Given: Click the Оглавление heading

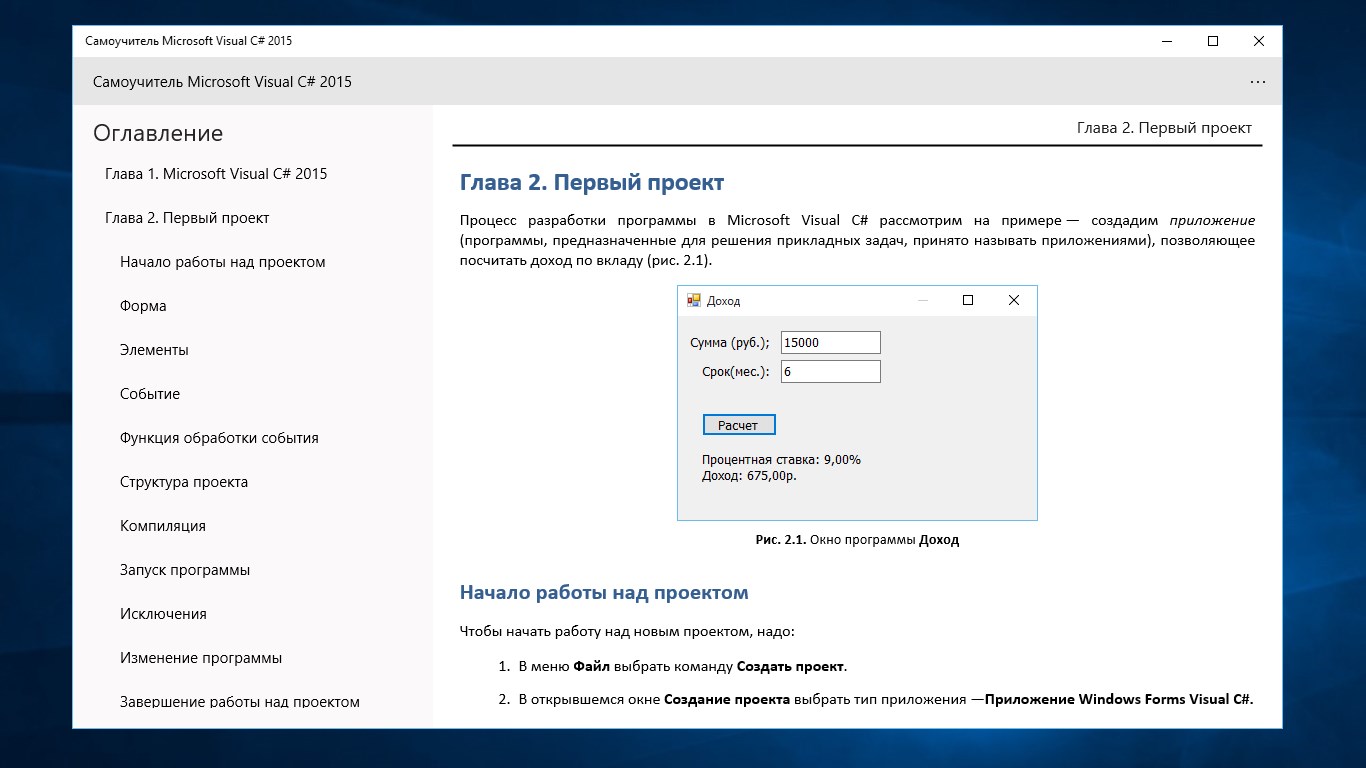Looking at the screenshot, I should point(158,134).
